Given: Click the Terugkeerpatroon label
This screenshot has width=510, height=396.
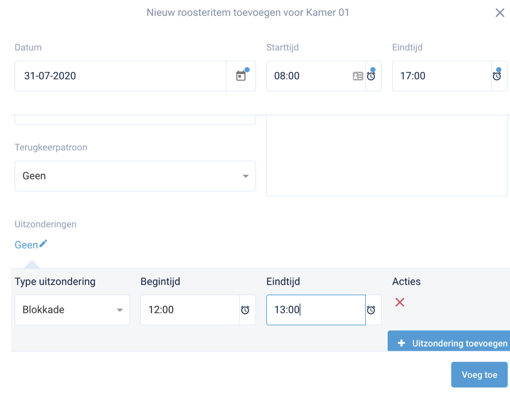Looking at the screenshot, I should coord(51,147).
